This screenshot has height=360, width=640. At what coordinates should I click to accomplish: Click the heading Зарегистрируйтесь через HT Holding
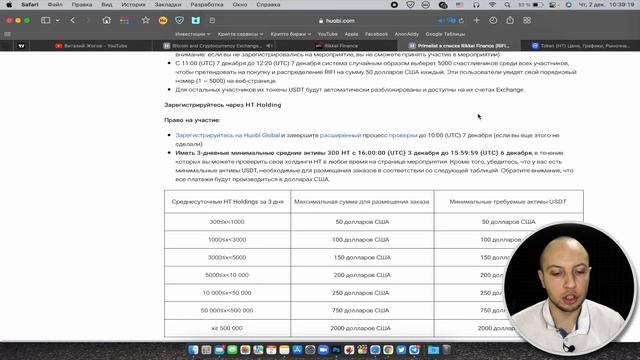pyautogui.click(x=222, y=105)
